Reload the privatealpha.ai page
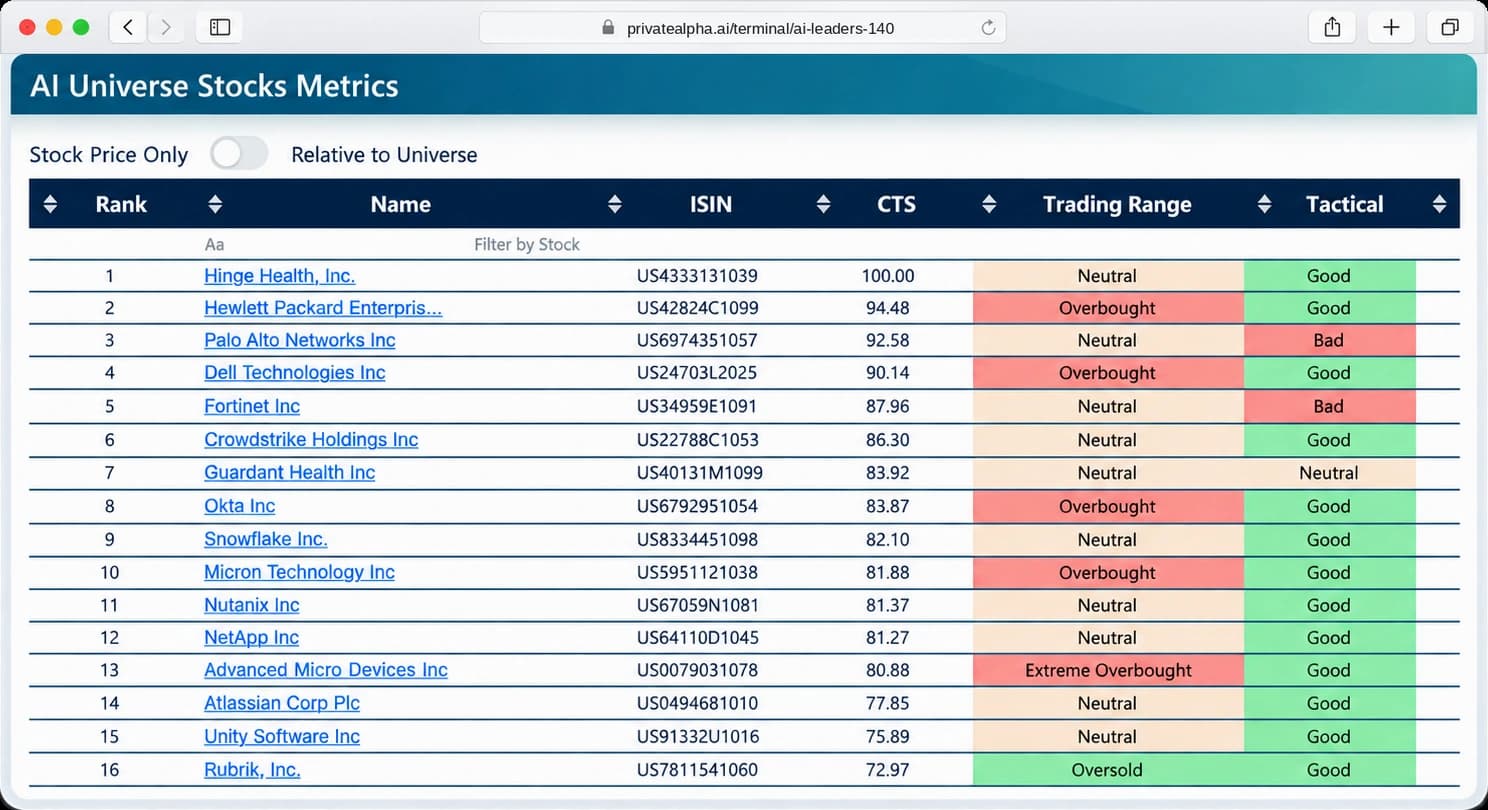 988,28
